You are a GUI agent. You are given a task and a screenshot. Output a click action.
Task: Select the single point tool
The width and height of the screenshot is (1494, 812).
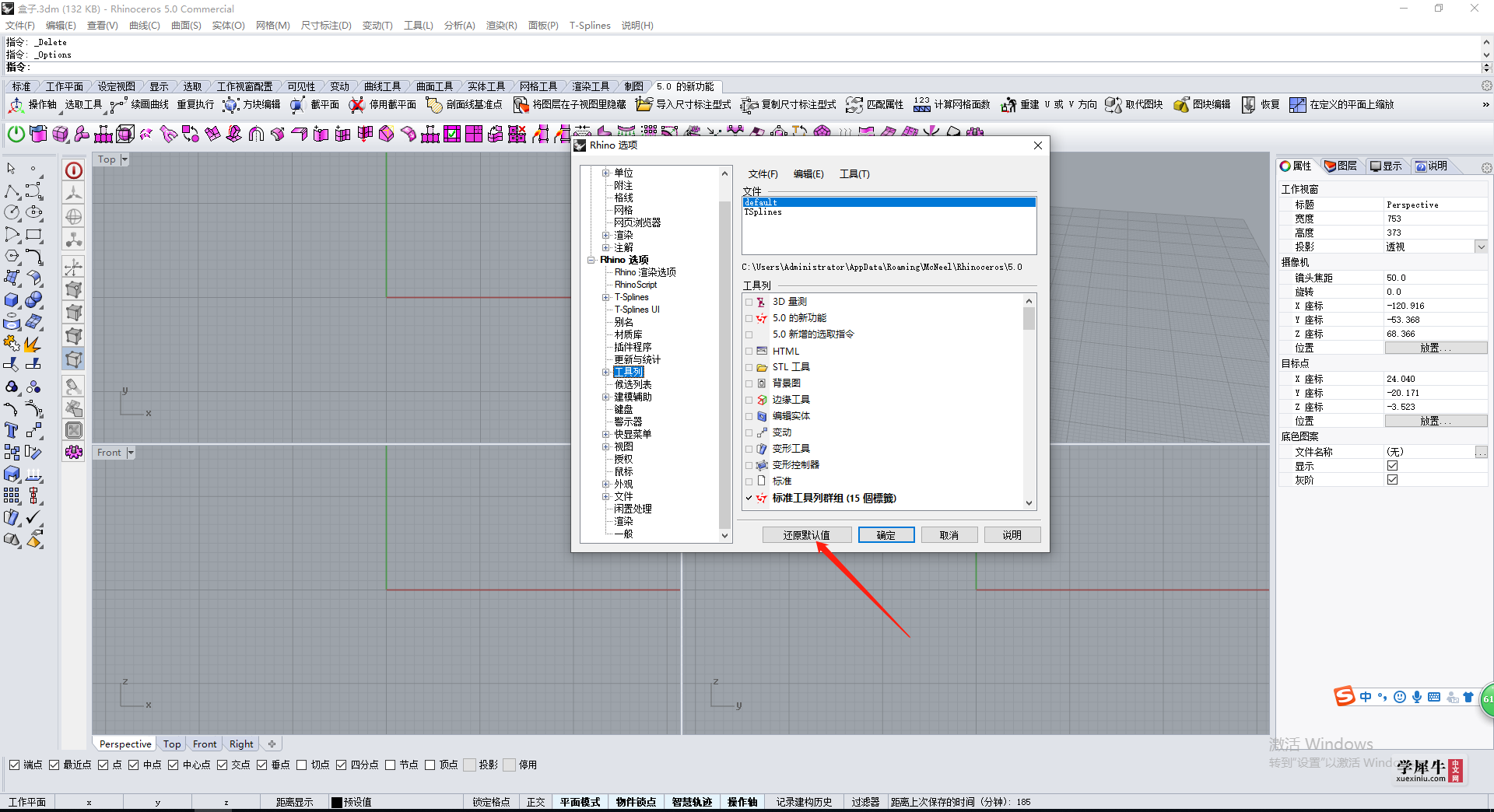pyautogui.click(x=33, y=168)
